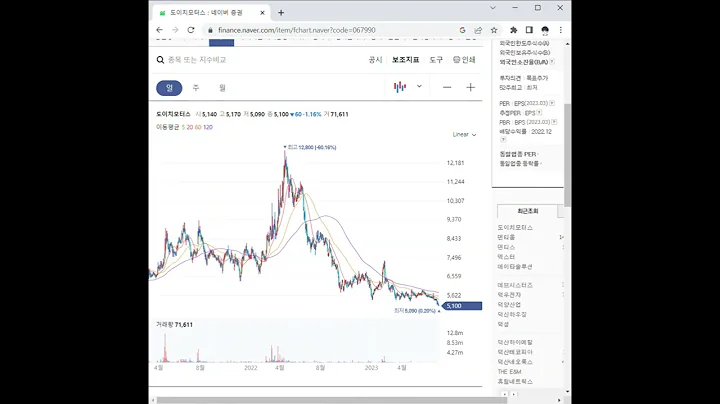Open 보조지표 indicators menu
Viewport: 720px width, 404px height.
(x=405, y=60)
